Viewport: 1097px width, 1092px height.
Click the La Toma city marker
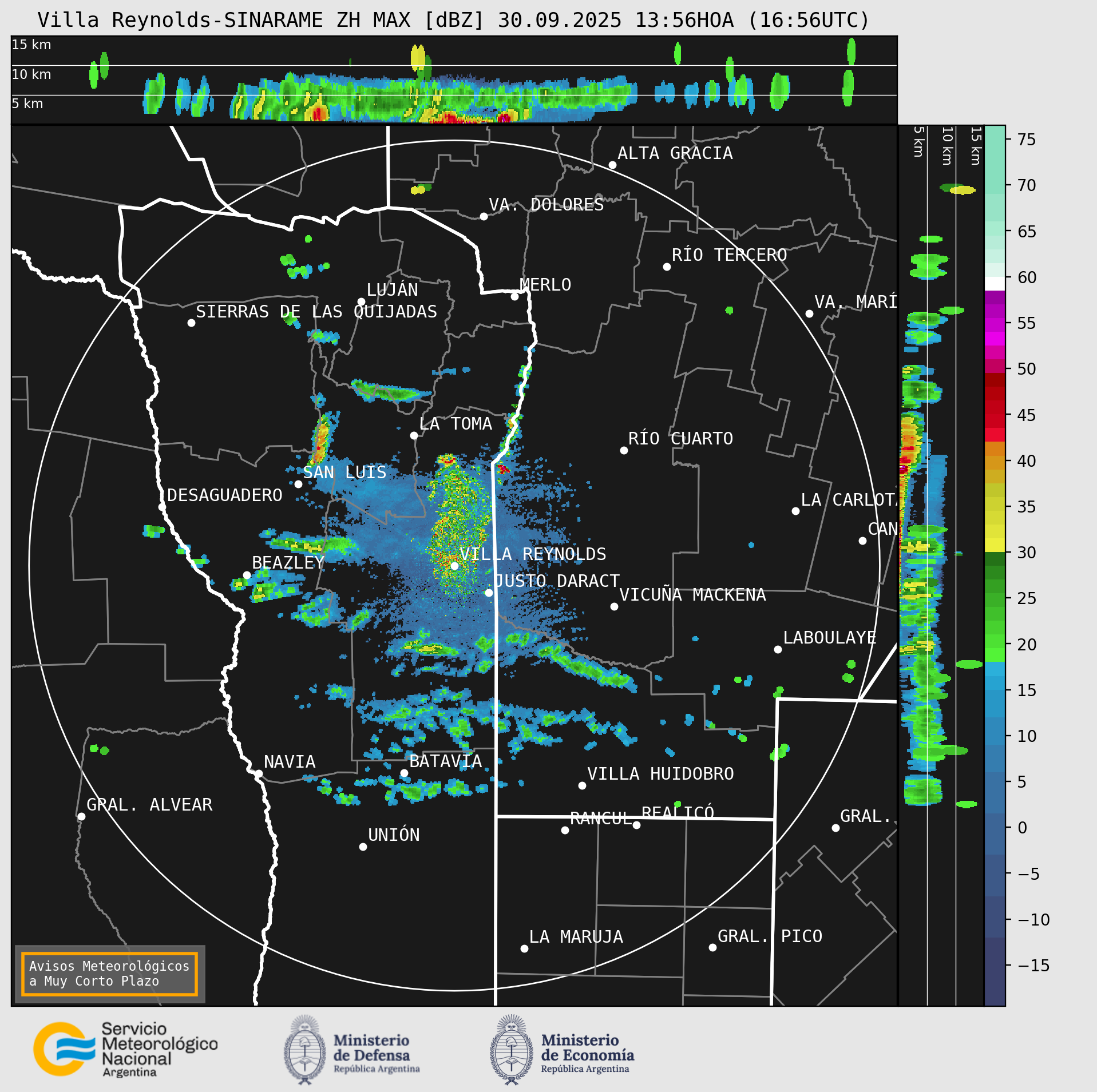pyautogui.click(x=414, y=435)
